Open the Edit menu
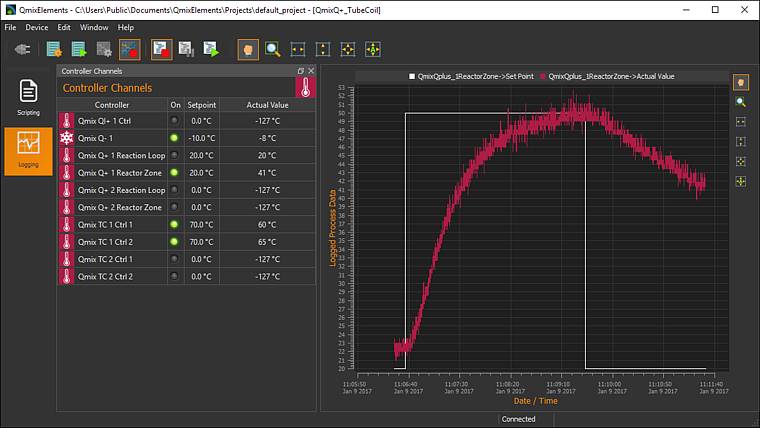 click(x=64, y=28)
